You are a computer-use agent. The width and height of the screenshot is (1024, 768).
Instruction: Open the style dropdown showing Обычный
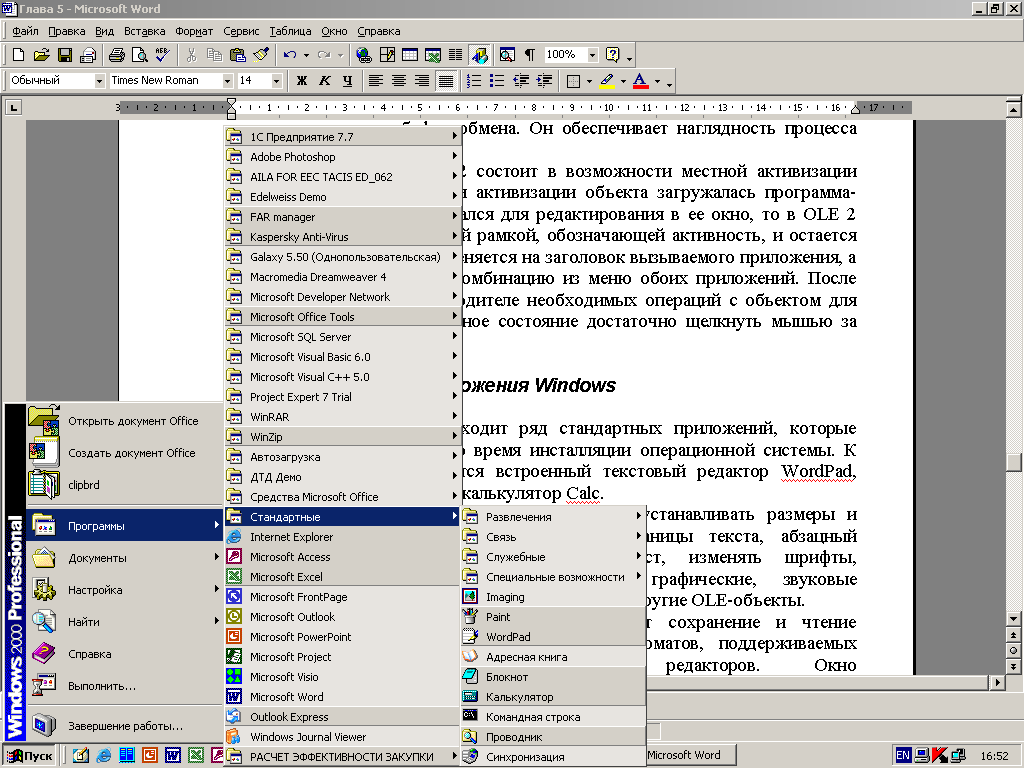pos(99,80)
